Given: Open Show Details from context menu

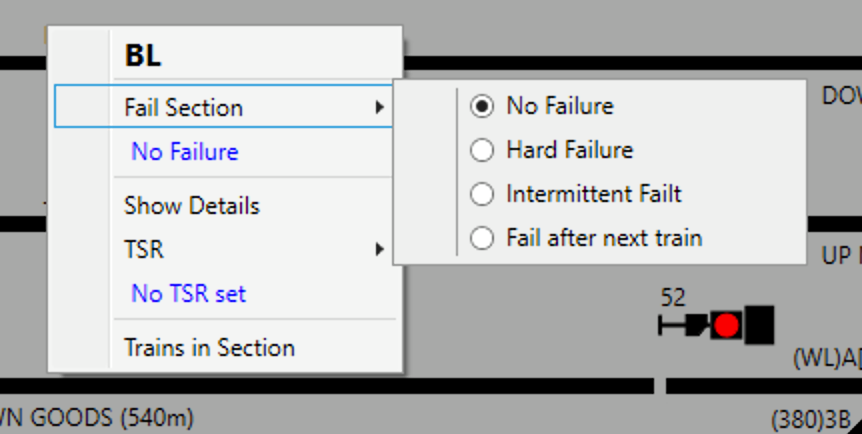Looking at the screenshot, I should click(x=192, y=206).
